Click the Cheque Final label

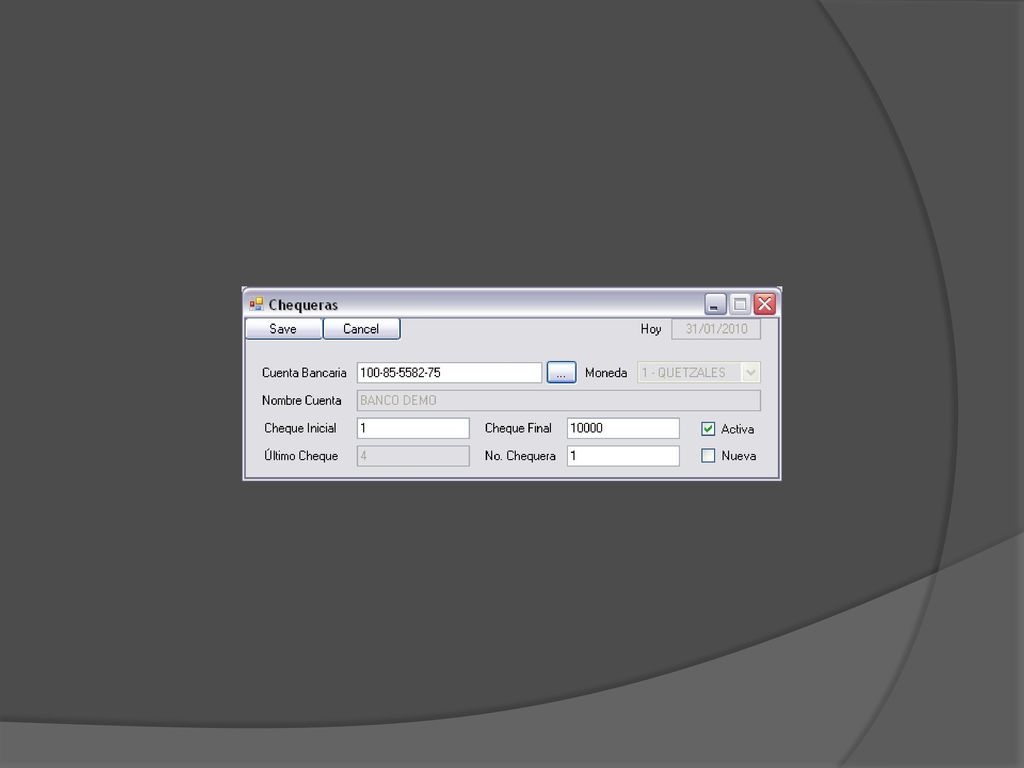[518, 428]
